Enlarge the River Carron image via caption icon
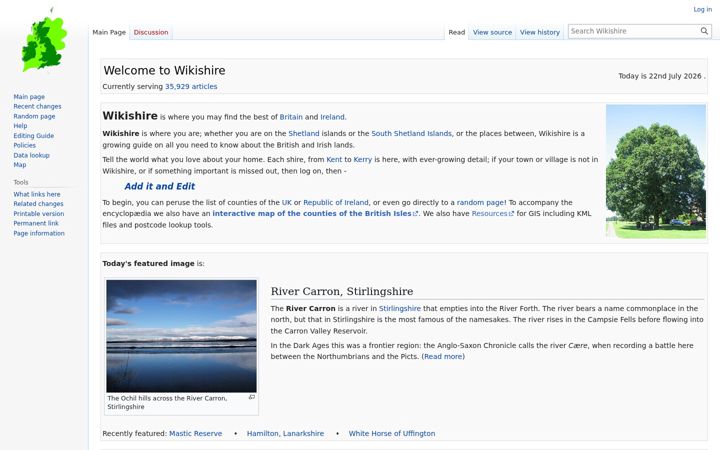Image resolution: width=720 pixels, height=450 pixels. [x=252, y=397]
